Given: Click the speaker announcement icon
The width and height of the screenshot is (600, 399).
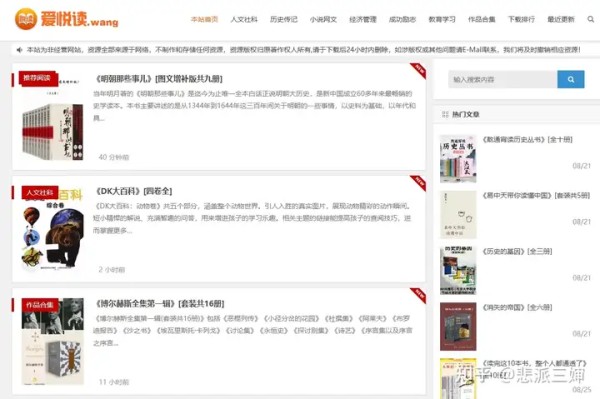Looking at the screenshot, I should point(20,50).
